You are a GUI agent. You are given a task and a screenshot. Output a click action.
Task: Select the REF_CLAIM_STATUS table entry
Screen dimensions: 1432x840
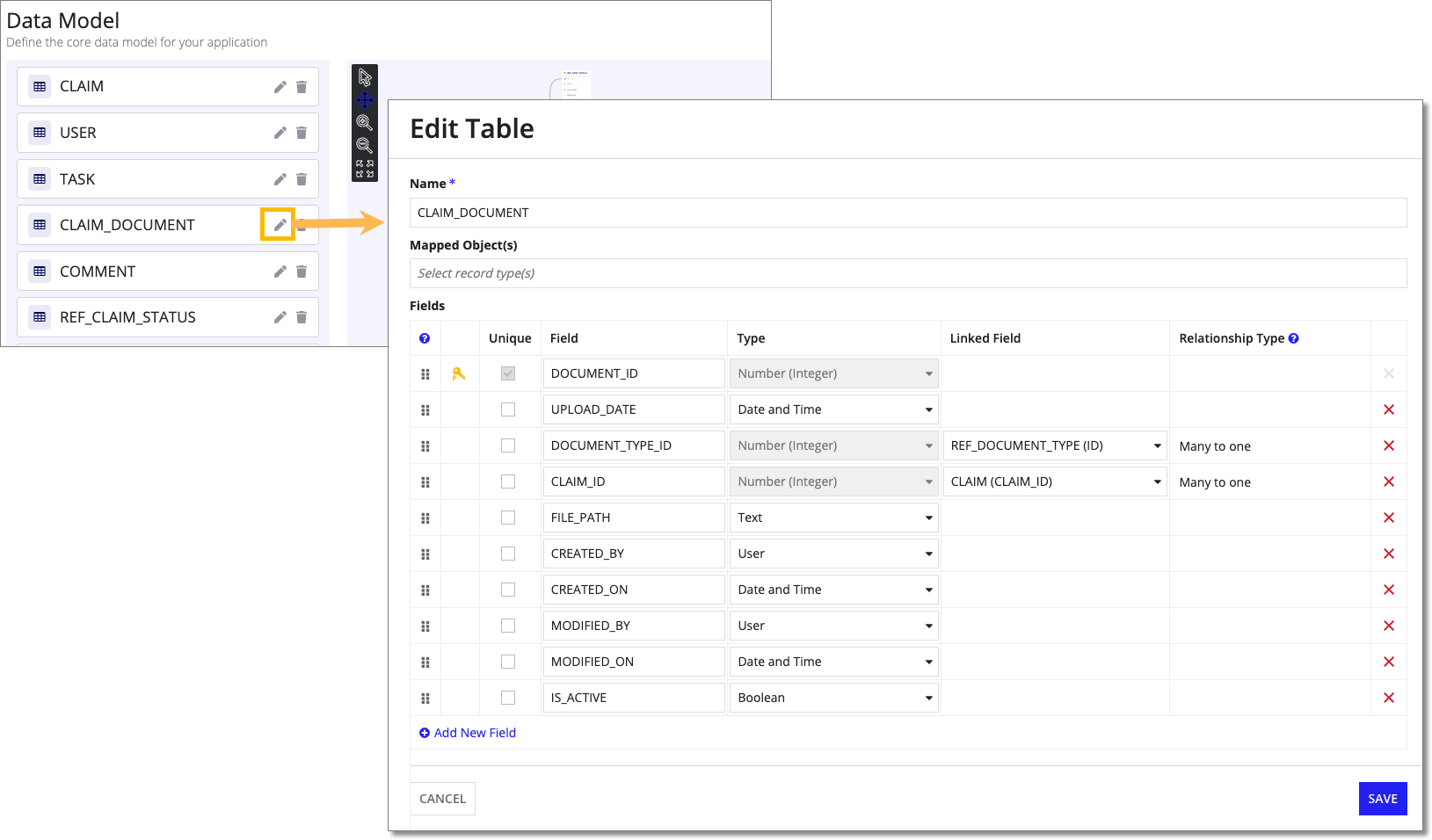tap(167, 317)
